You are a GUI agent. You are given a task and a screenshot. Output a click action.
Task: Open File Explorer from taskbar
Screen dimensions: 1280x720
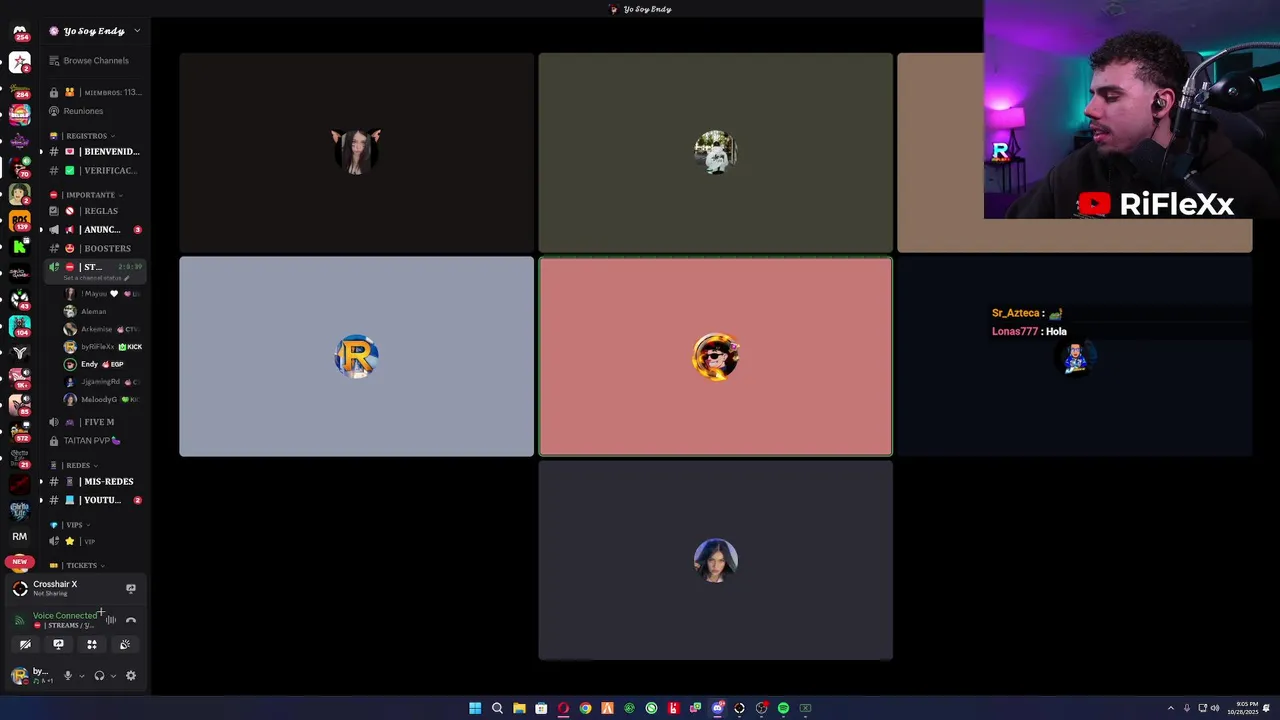[519, 708]
